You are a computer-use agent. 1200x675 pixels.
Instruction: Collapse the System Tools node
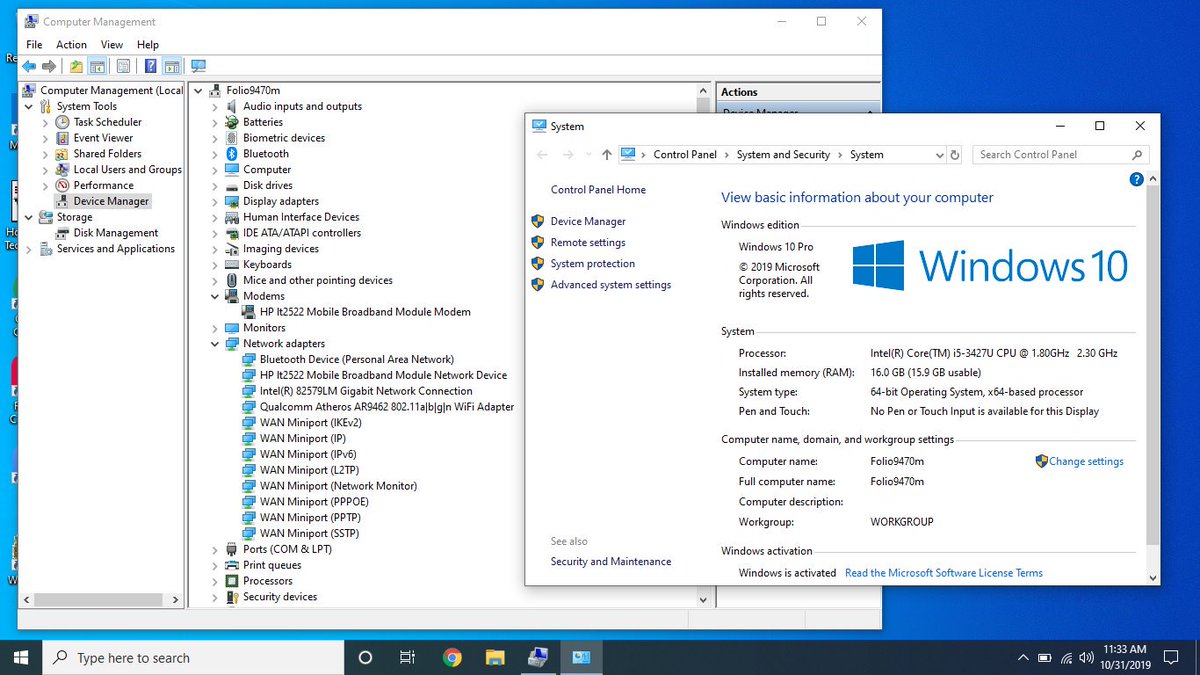tap(29, 106)
